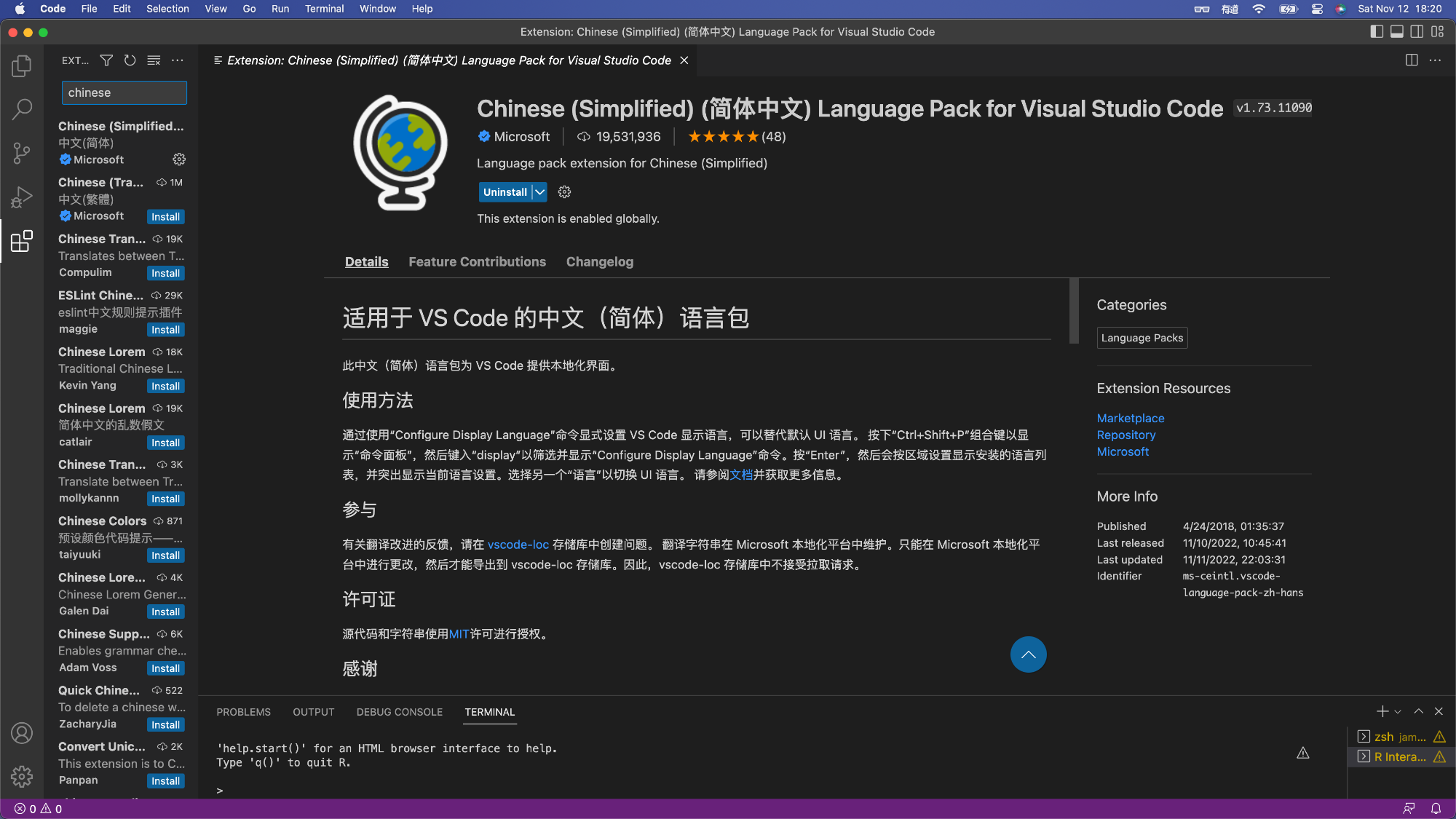Open the Microsoft resource link
The width and height of the screenshot is (1456, 819).
[1123, 451]
